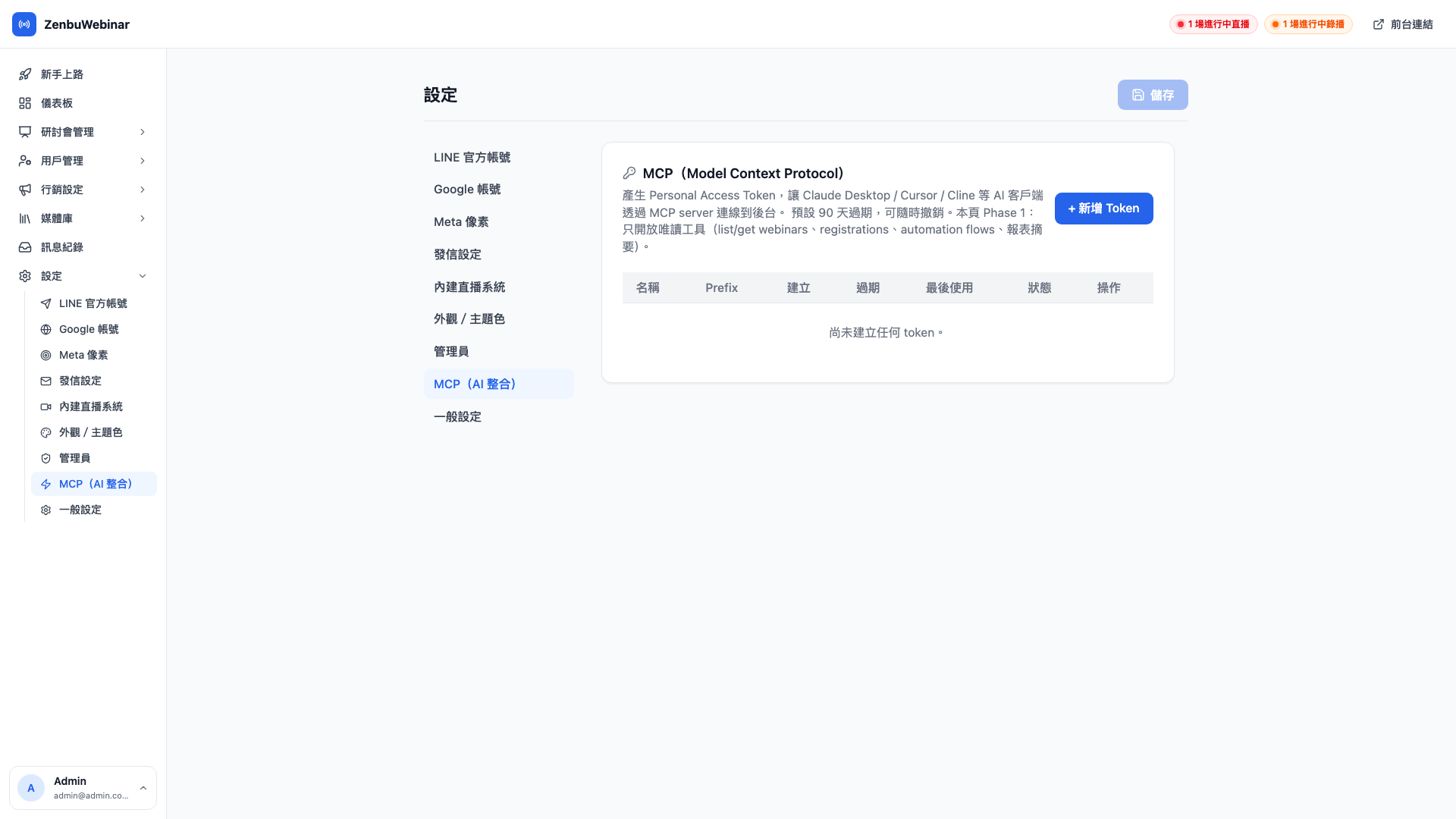Expand the 用戶管理 submenu chevron
Image resolution: width=1456 pixels, height=819 pixels.
coord(143,161)
